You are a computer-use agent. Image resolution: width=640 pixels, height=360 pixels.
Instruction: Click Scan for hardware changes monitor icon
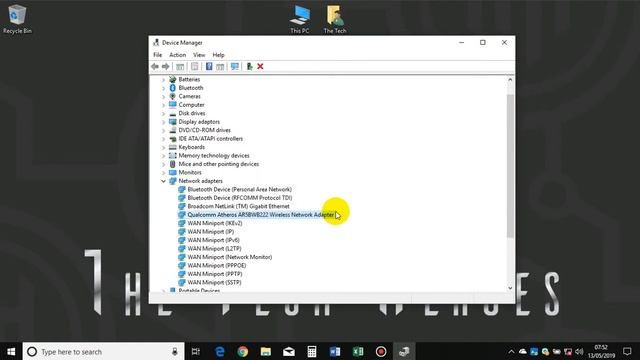pyautogui.click(x=235, y=67)
